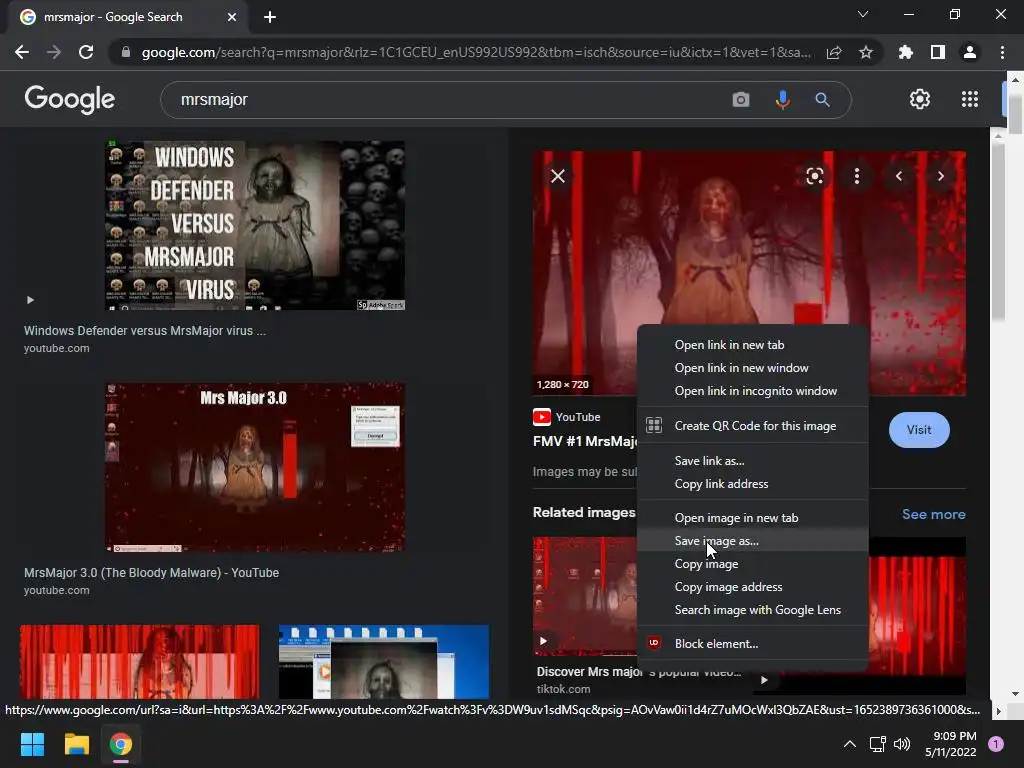Screen dimensions: 1024x768
Task: Select Block element... menu entry
Action: 752,644
